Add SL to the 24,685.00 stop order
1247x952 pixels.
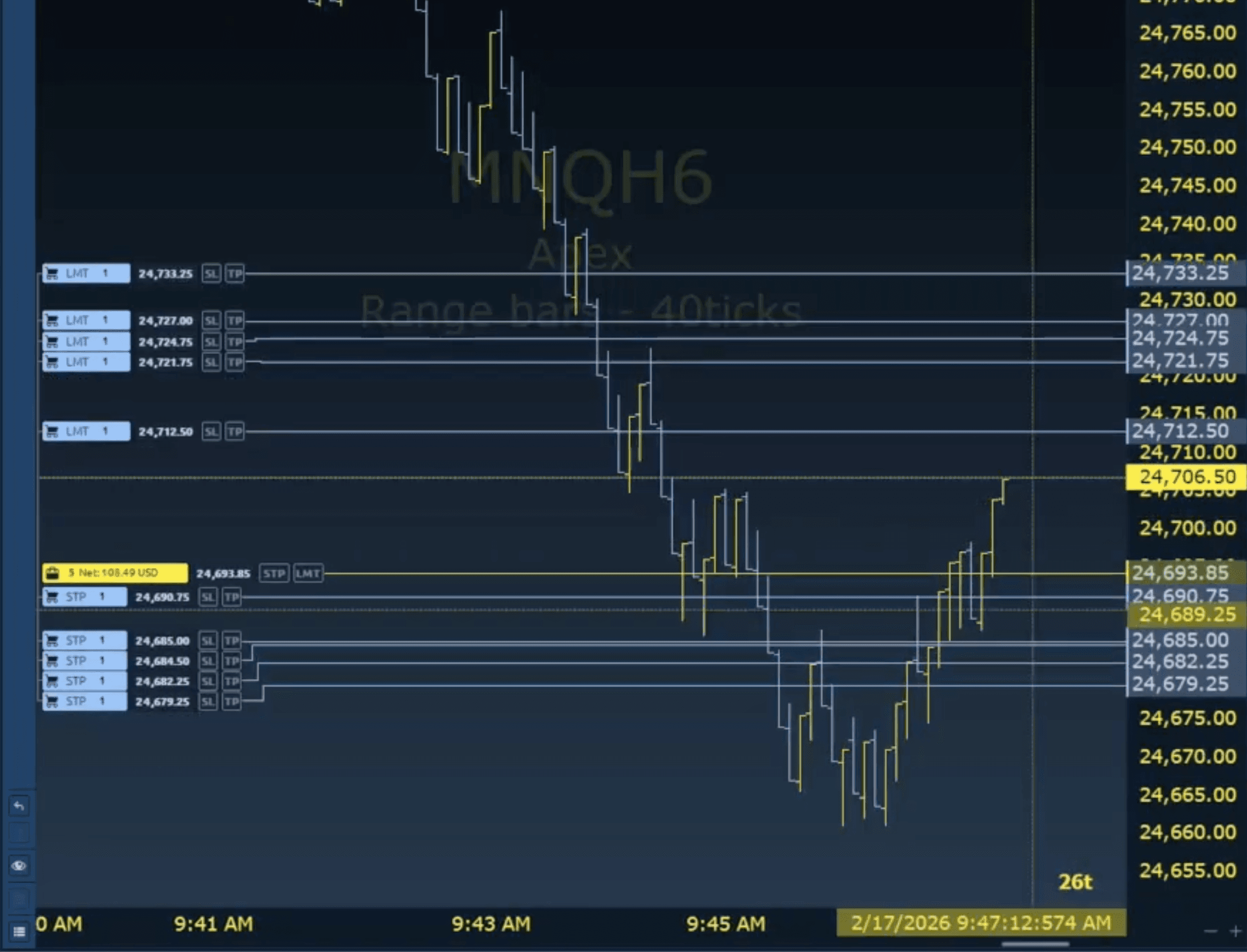[208, 641]
